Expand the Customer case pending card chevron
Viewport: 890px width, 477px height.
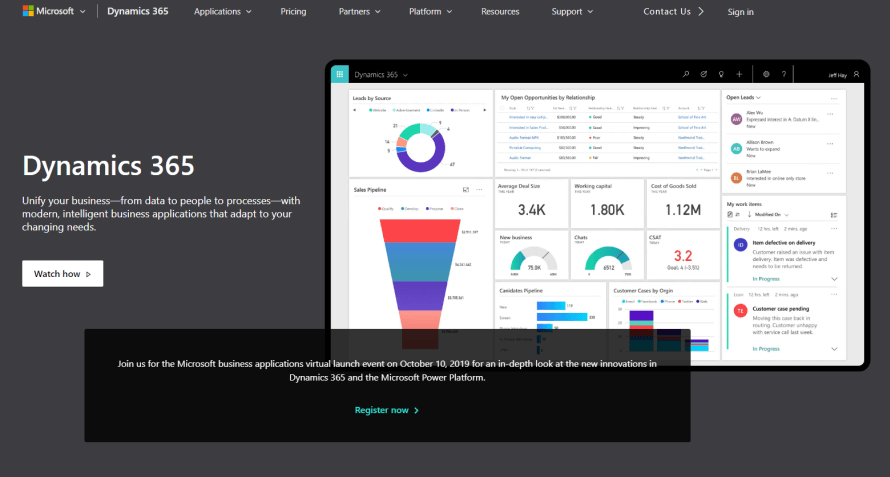point(834,349)
